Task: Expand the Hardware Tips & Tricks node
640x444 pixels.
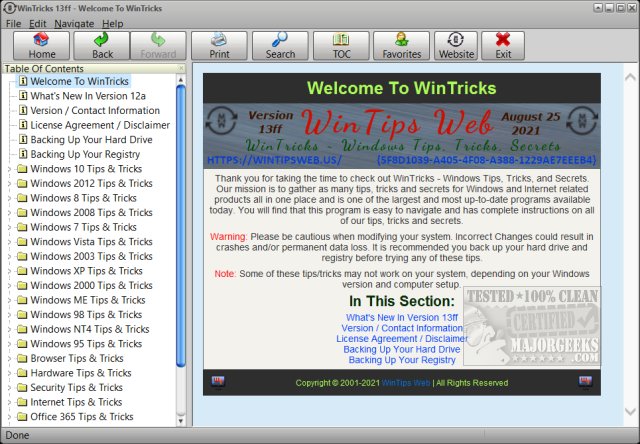Action: tap(9, 373)
